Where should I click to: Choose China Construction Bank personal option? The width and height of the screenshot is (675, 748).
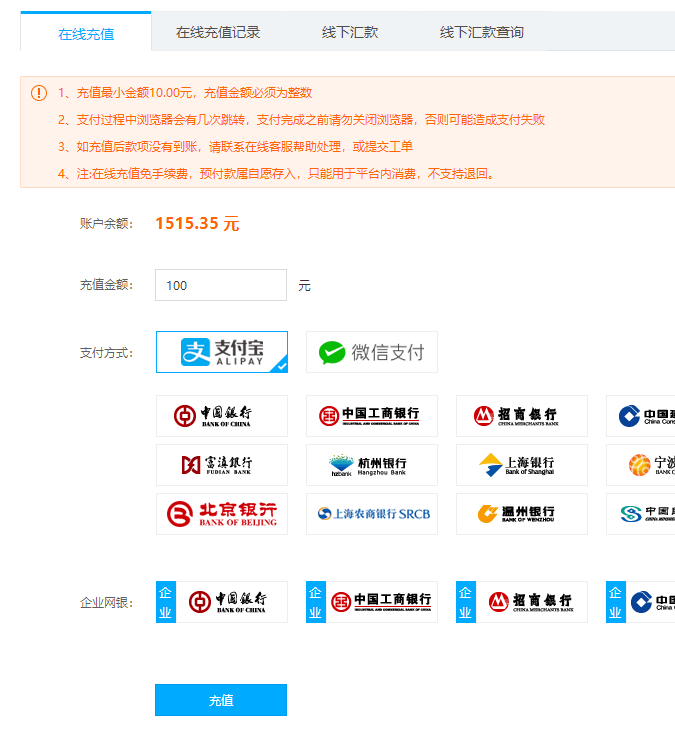641,416
